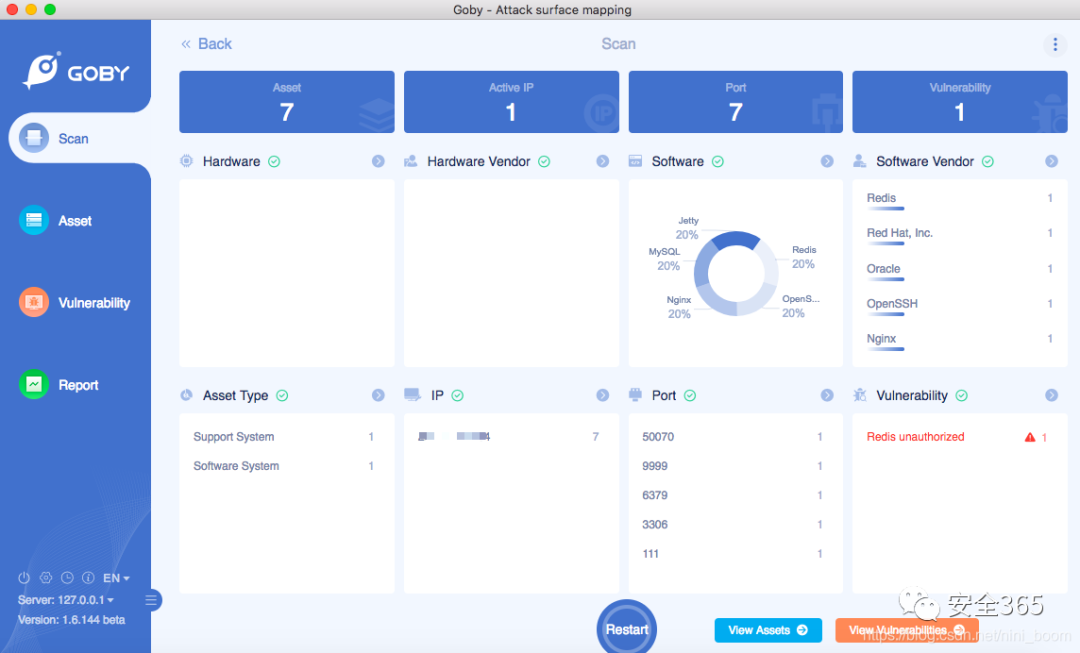Click the green check next to Hardware Vendor
Image resolution: width=1080 pixels, height=653 pixels.
[544, 161]
